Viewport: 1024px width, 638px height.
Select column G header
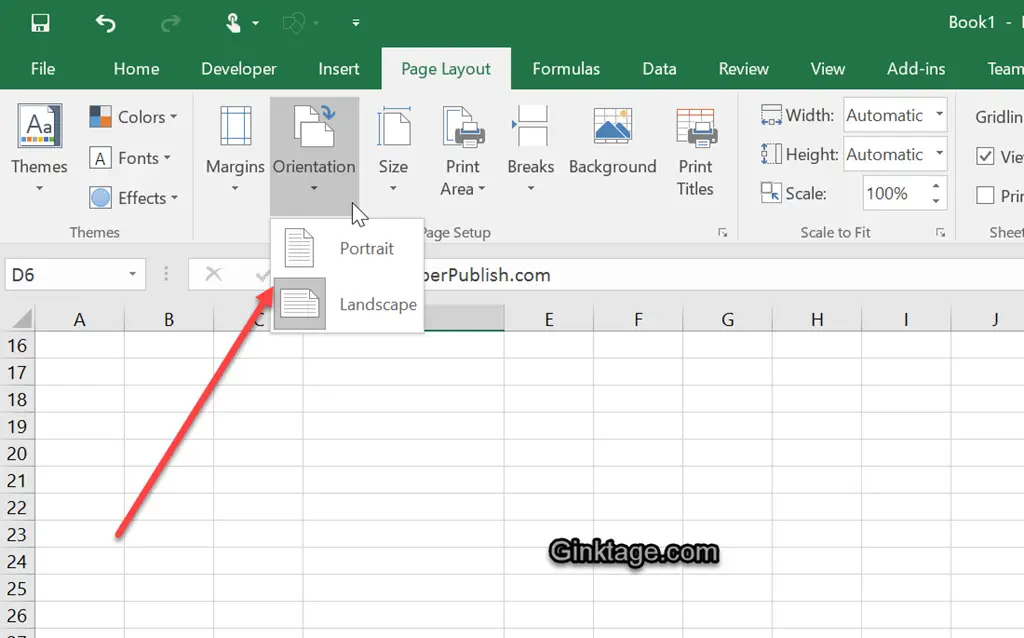(728, 319)
